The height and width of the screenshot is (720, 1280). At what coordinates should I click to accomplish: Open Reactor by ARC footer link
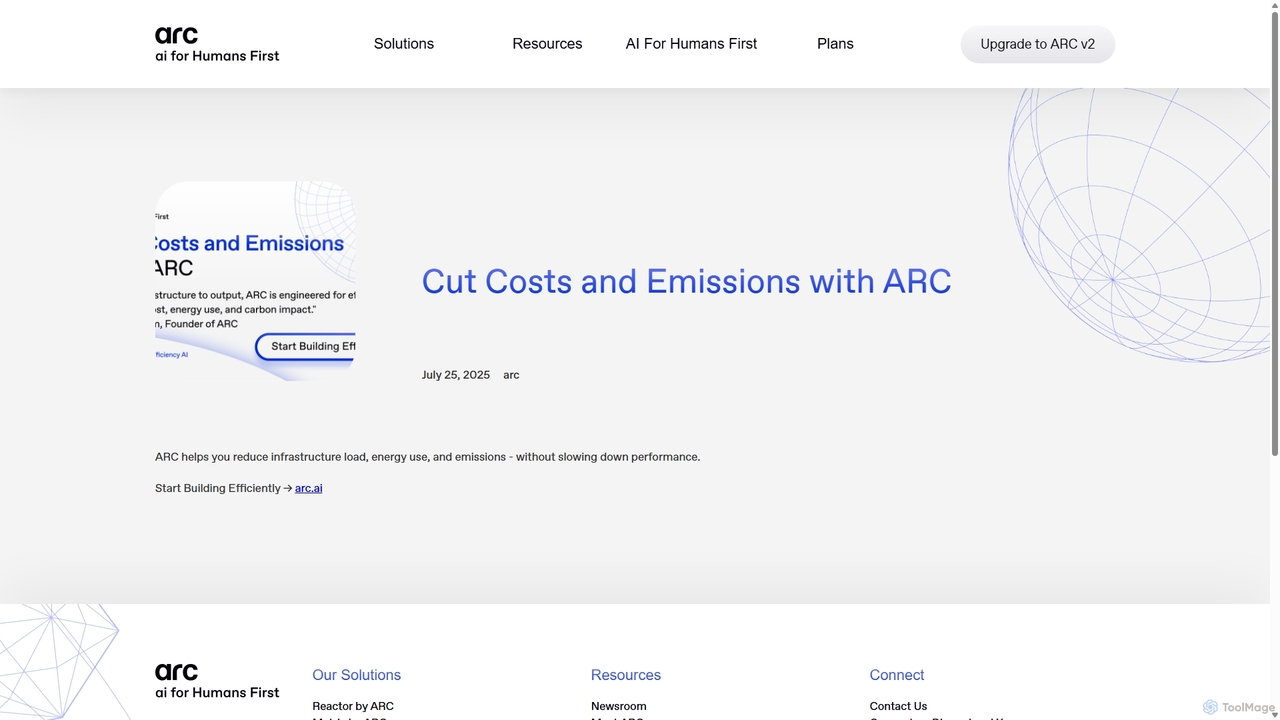pyautogui.click(x=353, y=706)
